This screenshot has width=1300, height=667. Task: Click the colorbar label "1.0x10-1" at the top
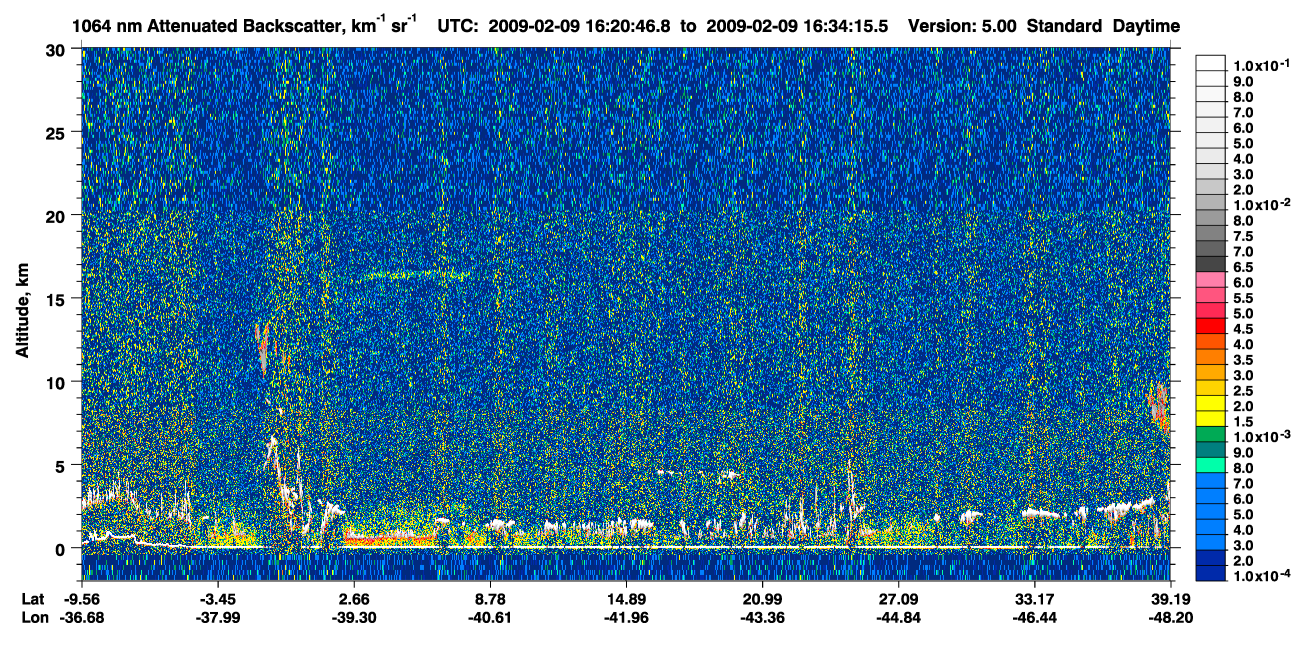click(x=1260, y=64)
